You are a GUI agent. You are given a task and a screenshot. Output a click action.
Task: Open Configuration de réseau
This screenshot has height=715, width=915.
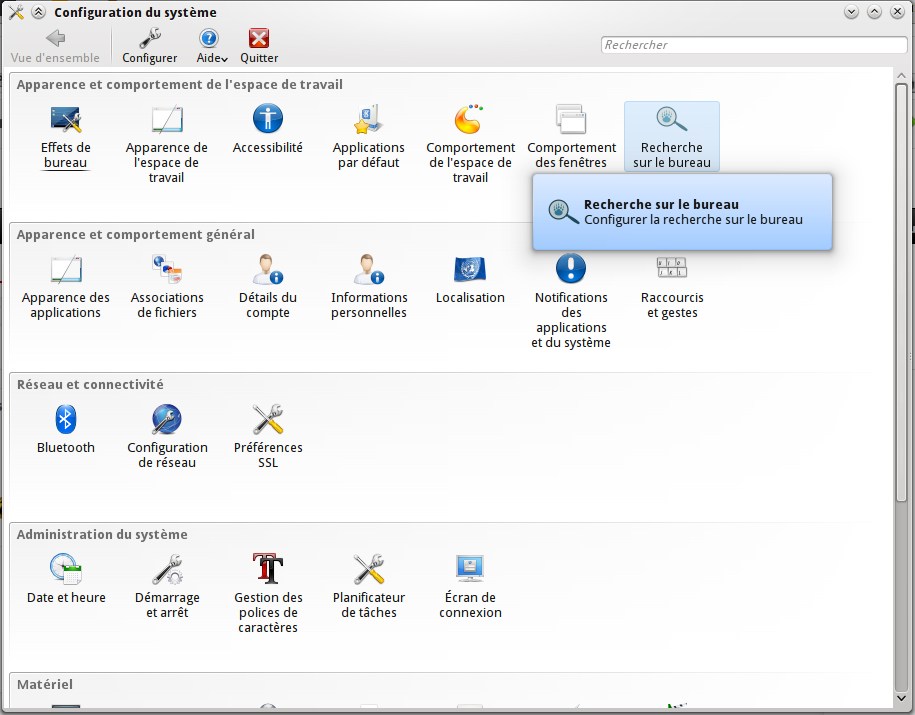point(166,437)
